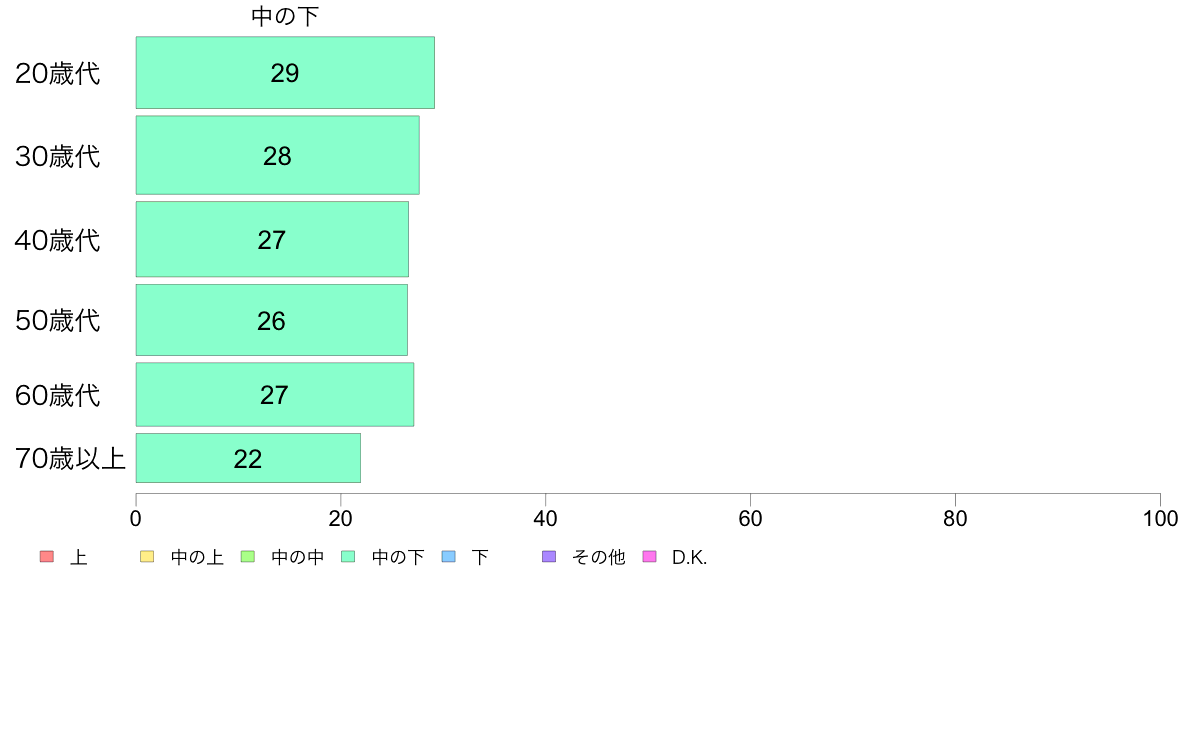The width and height of the screenshot is (1188, 736).
Task: Click the green 中の中 legend swatch
Action: 248,557
